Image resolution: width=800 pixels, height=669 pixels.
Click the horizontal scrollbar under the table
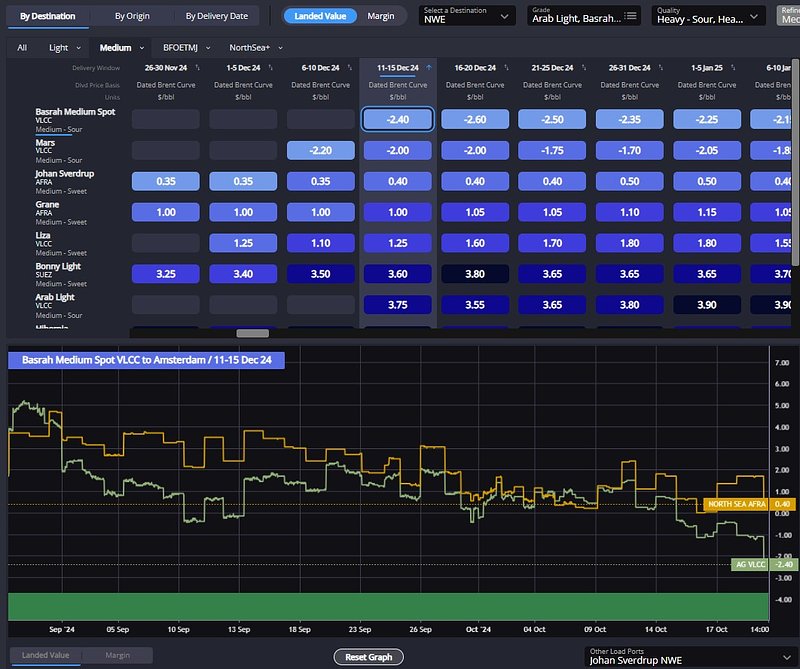point(252,333)
